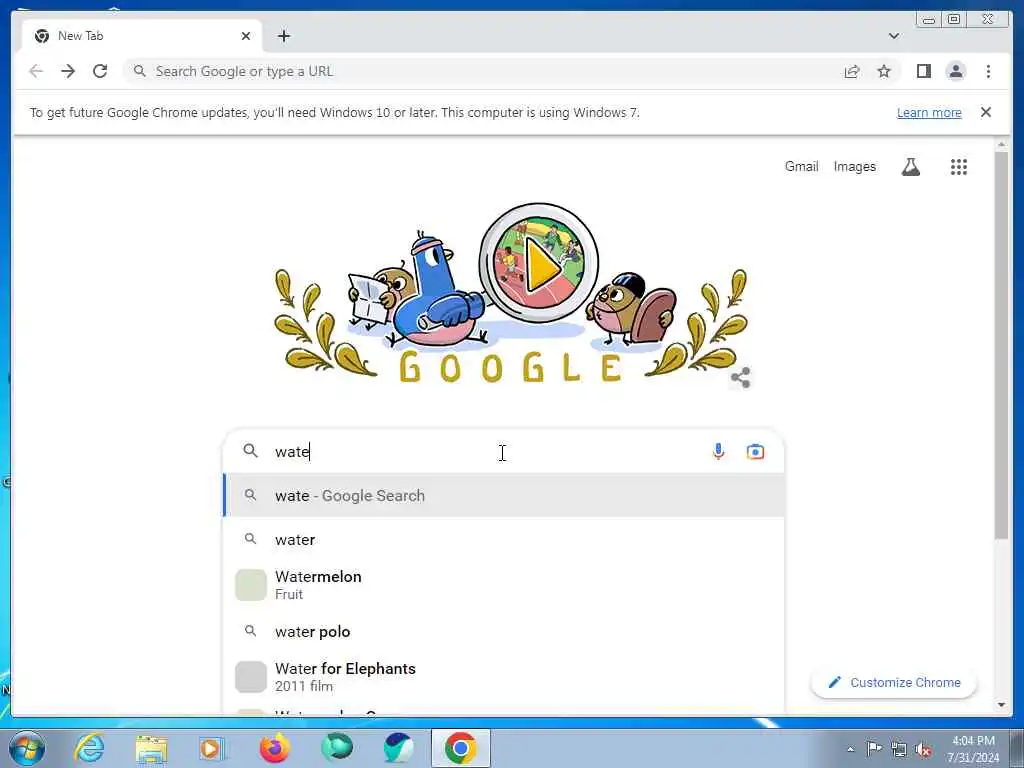Open Windows Media Player on taskbar
Image resolution: width=1024 pixels, height=768 pixels.
(212, 748)
